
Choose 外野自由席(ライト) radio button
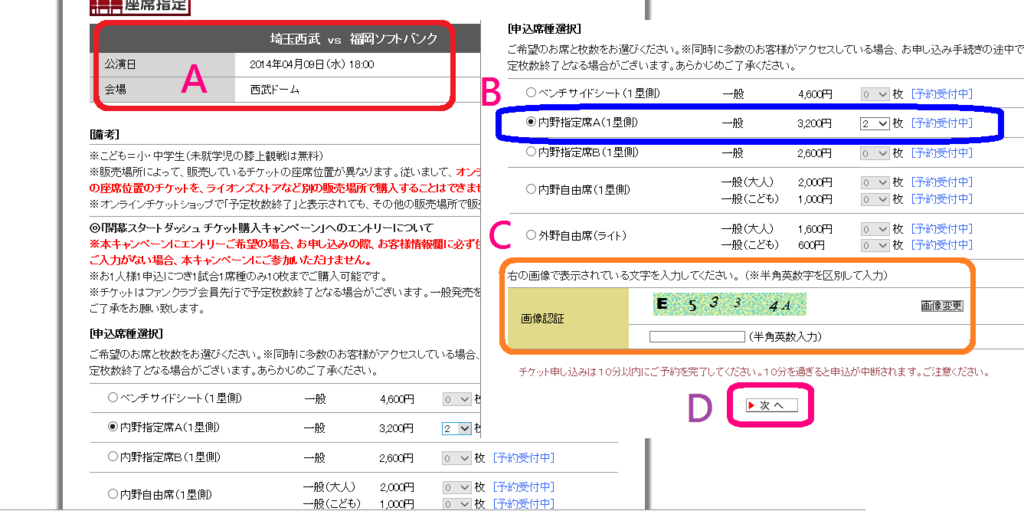(531, 236)
